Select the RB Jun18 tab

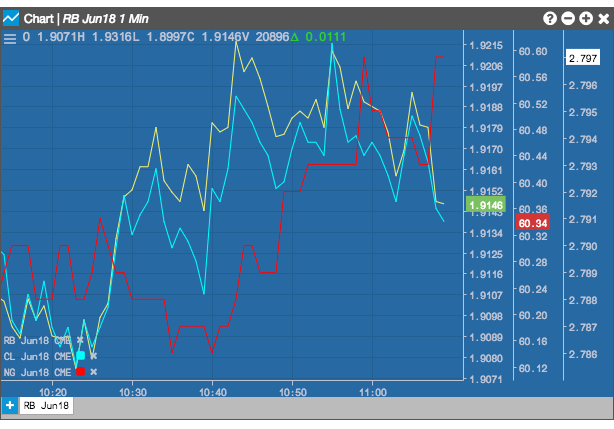point(46,406)
